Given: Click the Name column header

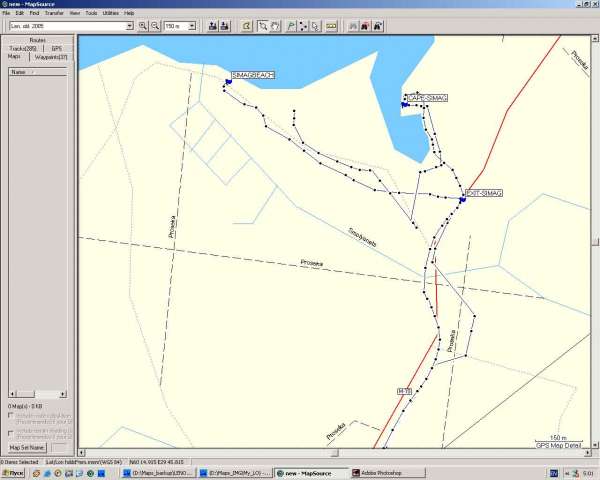Looking at the screenshot, I should [20, 72].
